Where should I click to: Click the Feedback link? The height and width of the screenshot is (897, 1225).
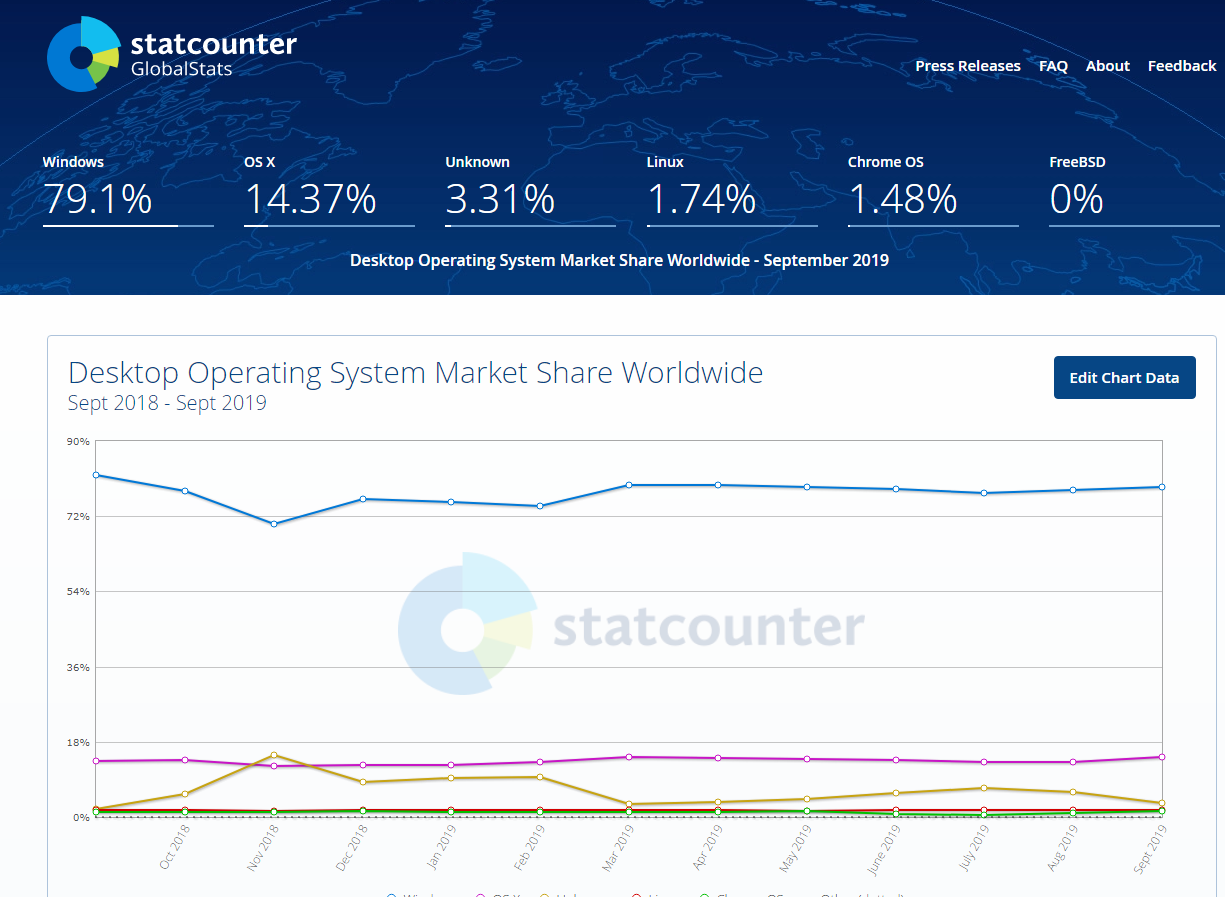point(1182,66)
